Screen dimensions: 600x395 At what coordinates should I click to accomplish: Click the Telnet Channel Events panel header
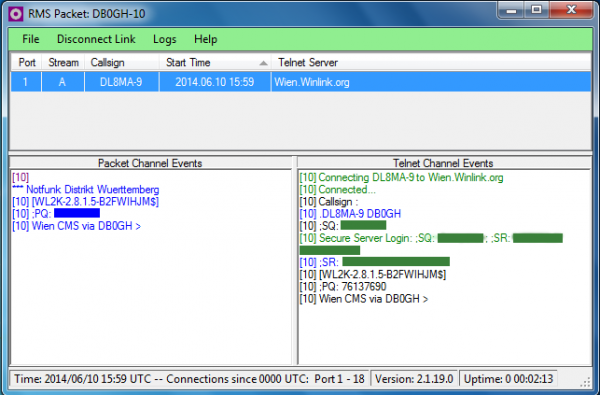(443, 163)
